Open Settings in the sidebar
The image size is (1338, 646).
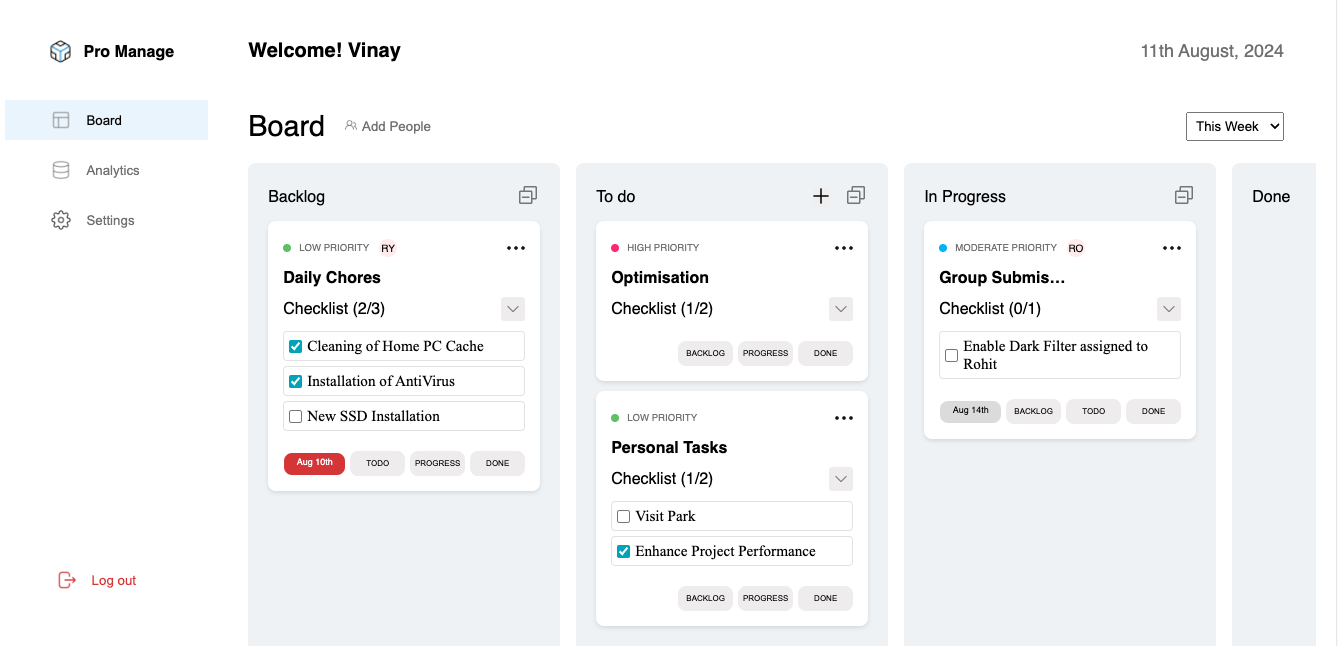110,220
